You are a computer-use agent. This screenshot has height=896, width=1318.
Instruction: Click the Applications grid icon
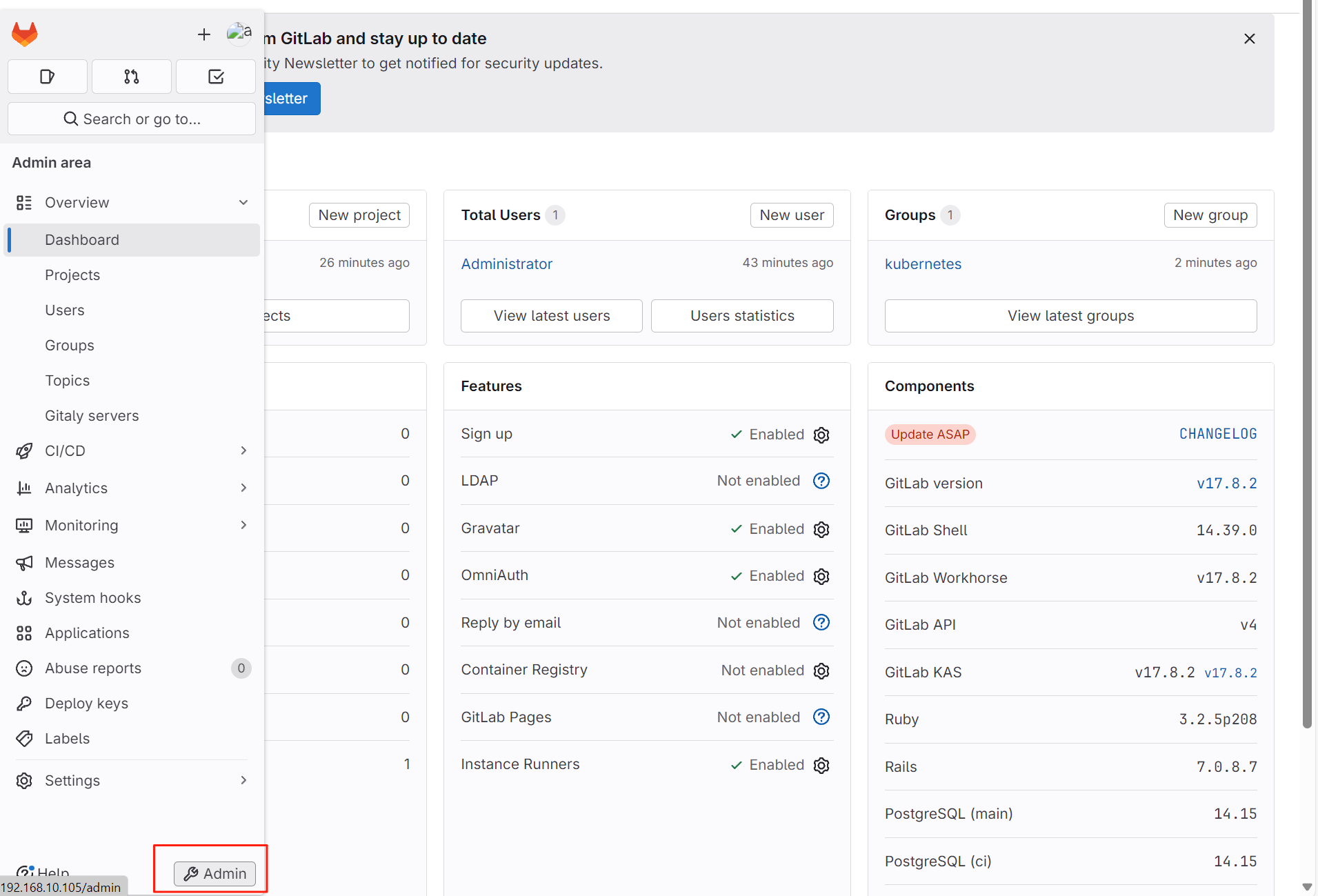pyautogui.click(x=24, y=633)
